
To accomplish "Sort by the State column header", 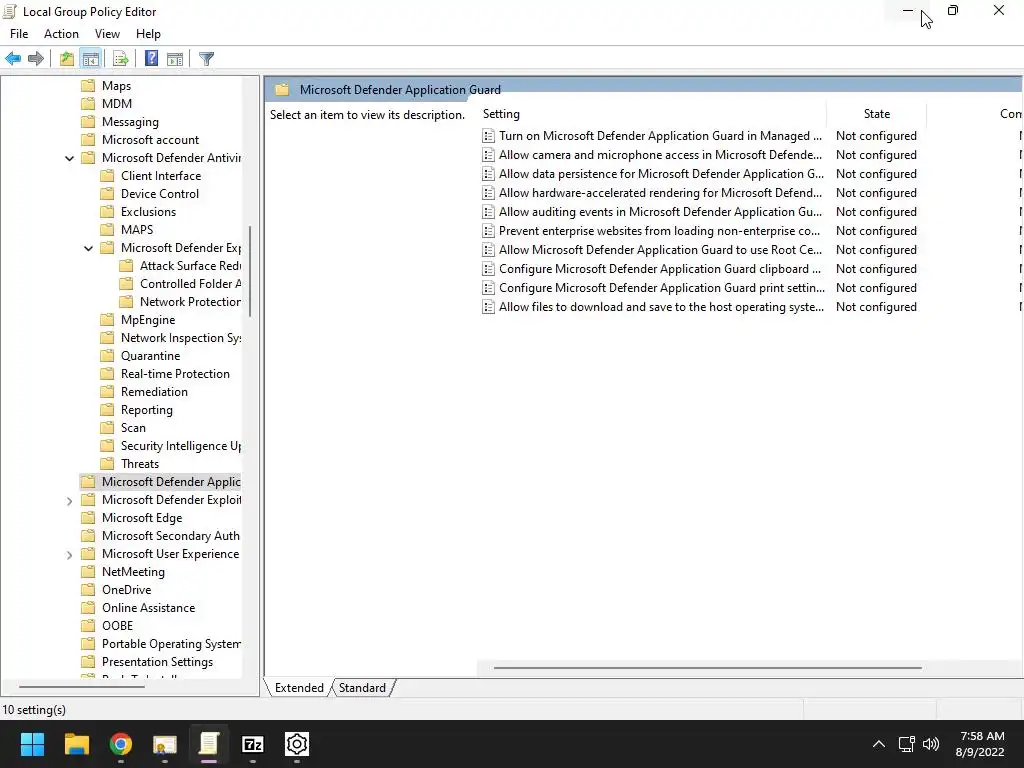I will coord(876,114).
